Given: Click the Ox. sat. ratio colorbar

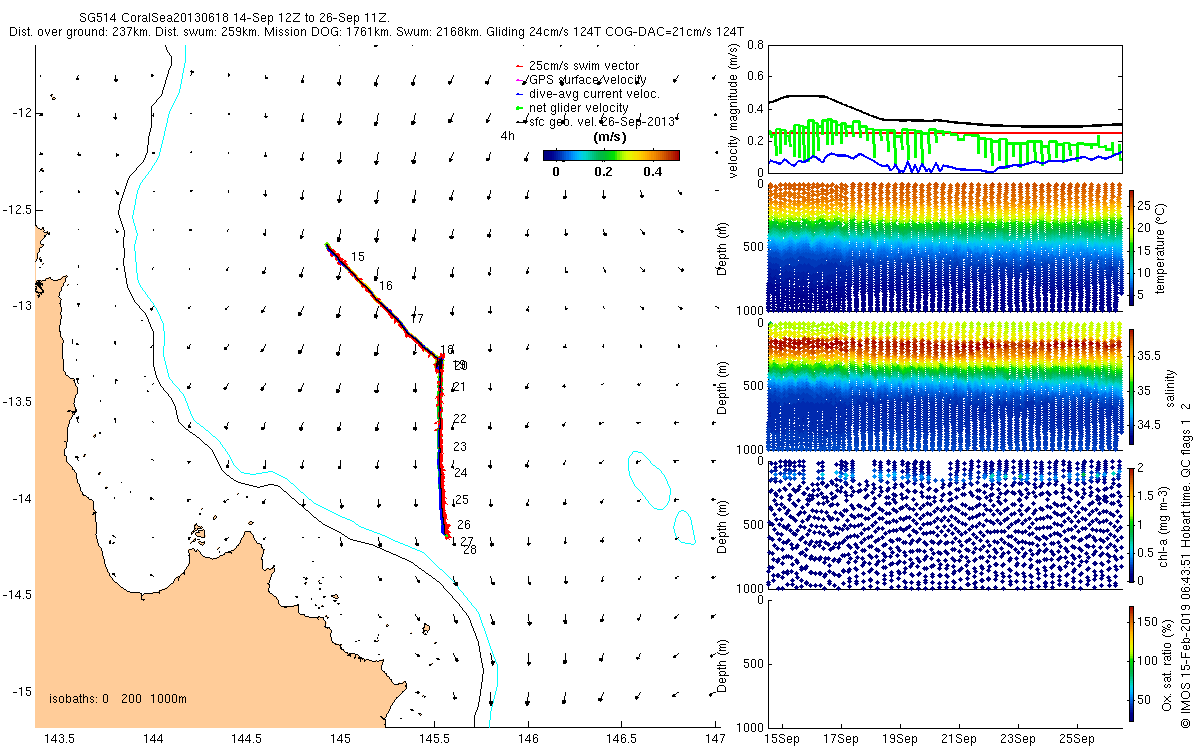Looking at the screenshot, I should click(x=1132, y=662).
